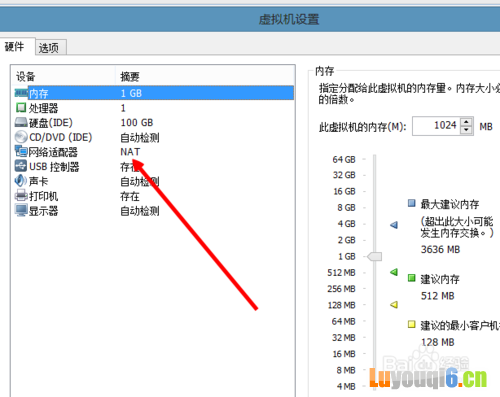Decrease memory with the down spinner arrow
The image size is (500, 397).
(x=466, y=130)
